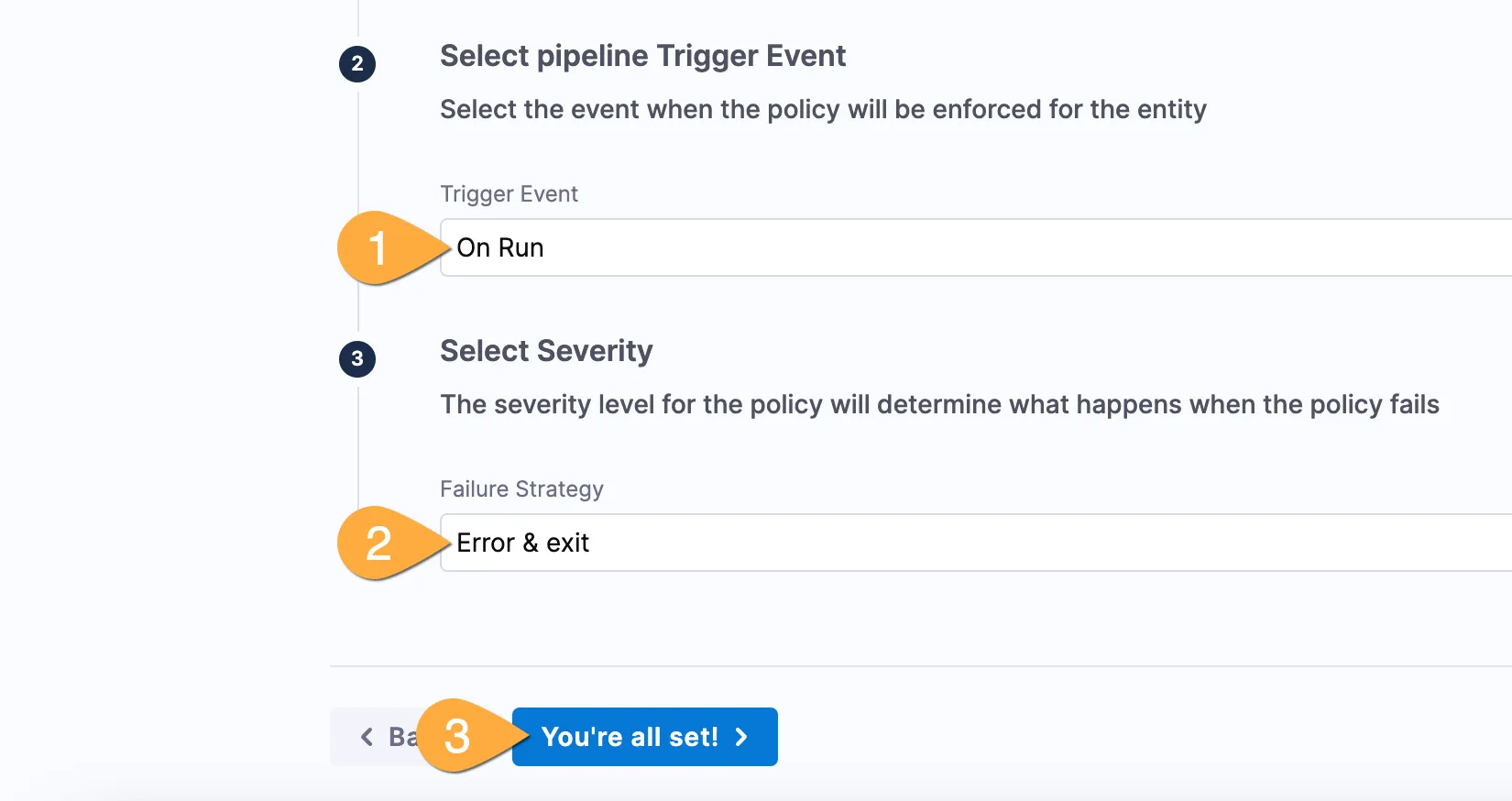Viewport: 1512px width, 801px height.
Task: Click the policy enforcement event description text
Action: [x=823, y=110]
